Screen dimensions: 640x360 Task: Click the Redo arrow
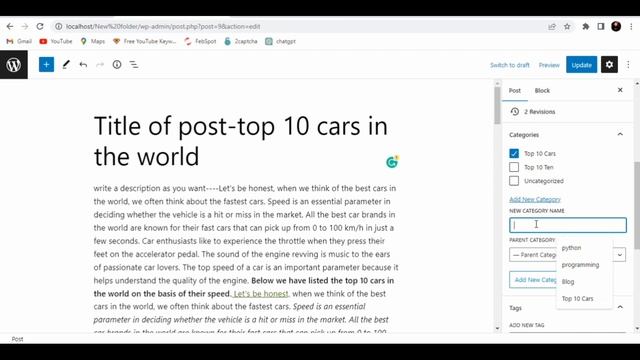(x=100, y=64)
